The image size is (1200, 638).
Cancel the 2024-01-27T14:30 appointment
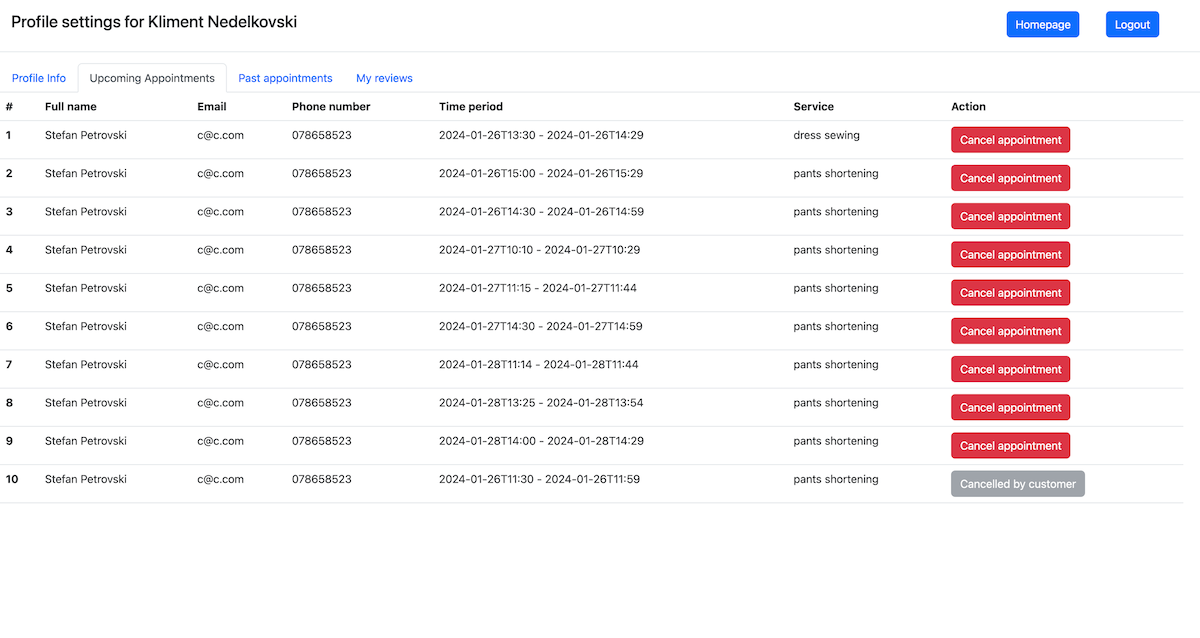click(x=1010, y=331)
